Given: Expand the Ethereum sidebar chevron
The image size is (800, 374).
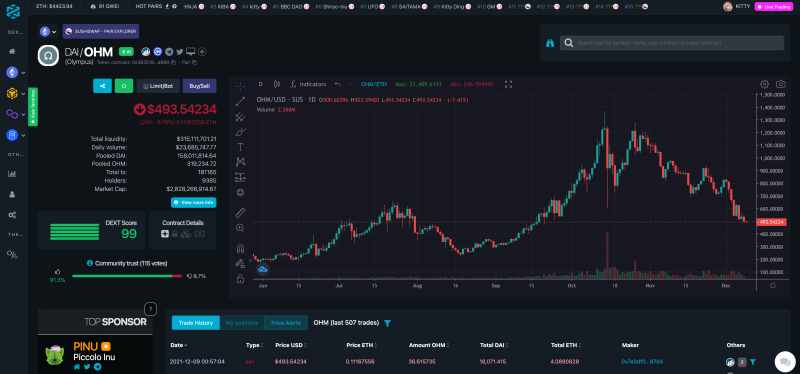Looking at the screenshot, I should pos(23,73).
